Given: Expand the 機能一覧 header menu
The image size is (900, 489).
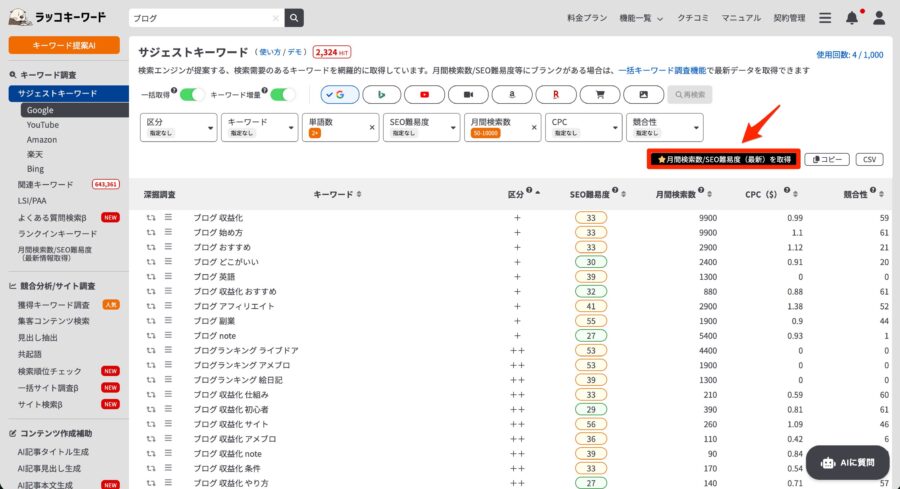Looking at the screenshot, I should [641, 18].
